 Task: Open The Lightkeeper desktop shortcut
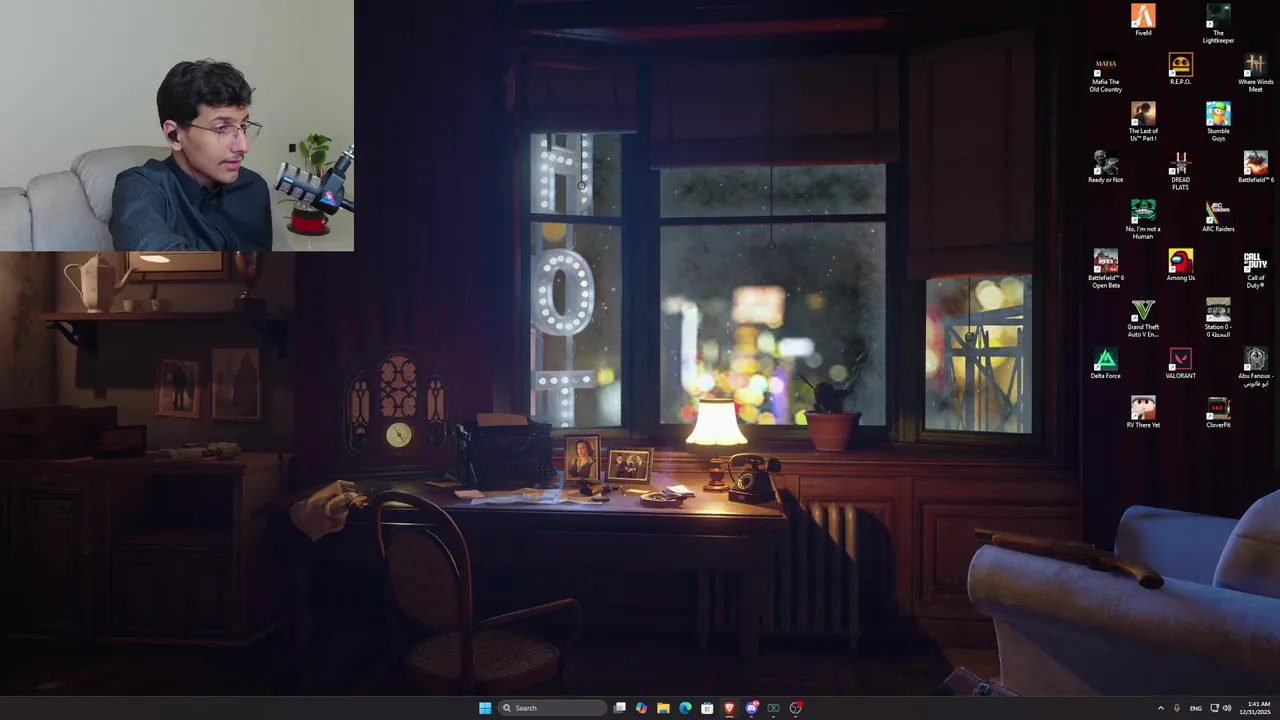click(1218, 24)
